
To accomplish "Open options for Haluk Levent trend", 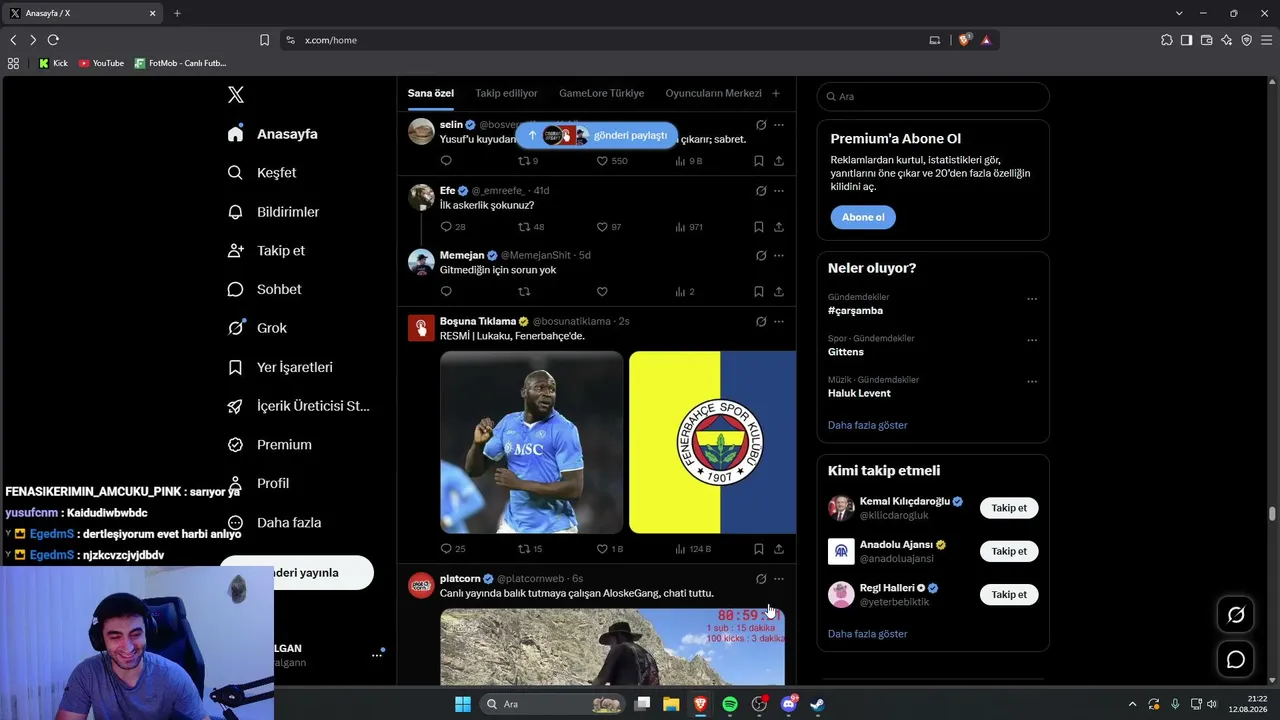I will 1032,382.
